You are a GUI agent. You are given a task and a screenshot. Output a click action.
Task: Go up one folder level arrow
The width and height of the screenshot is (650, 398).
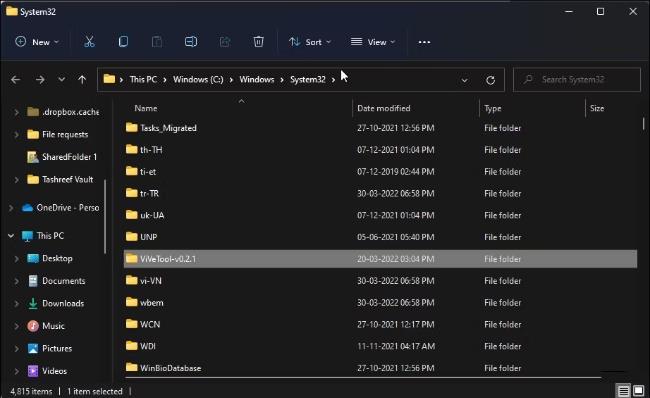82,80
